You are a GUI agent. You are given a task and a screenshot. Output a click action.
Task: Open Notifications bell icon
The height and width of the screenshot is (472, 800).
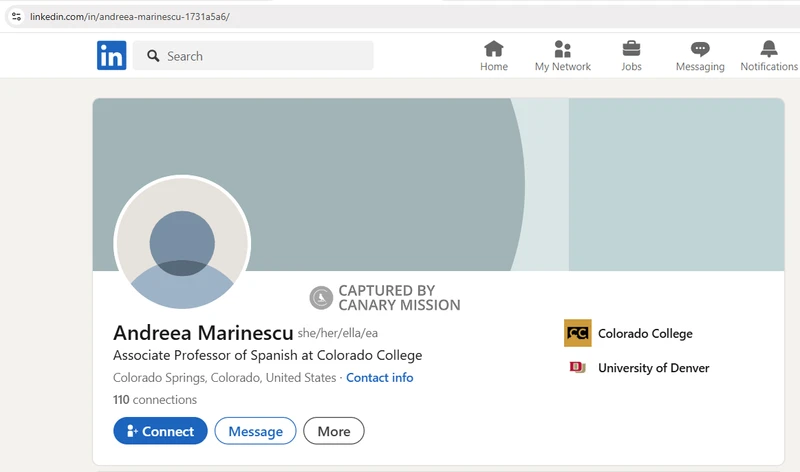769,49
